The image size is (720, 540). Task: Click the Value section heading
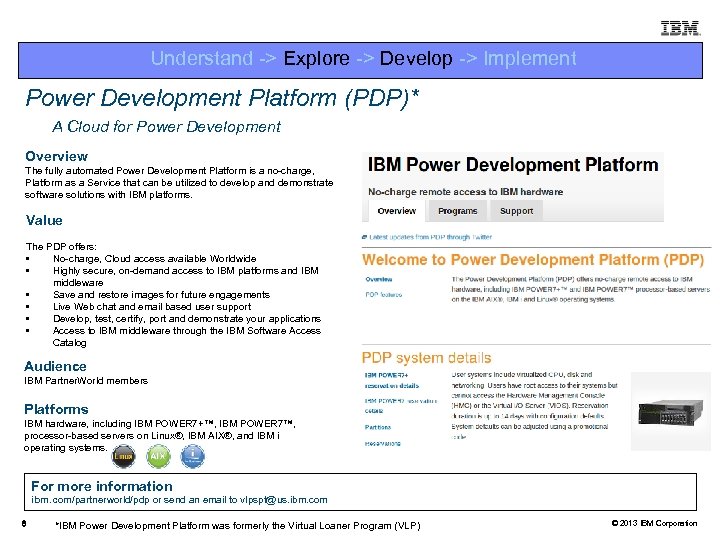44,220
